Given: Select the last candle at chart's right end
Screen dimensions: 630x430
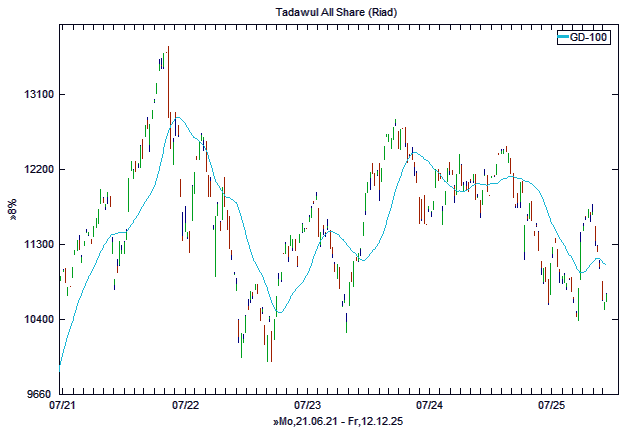Looking at the screenshot, I should (606, 298).
